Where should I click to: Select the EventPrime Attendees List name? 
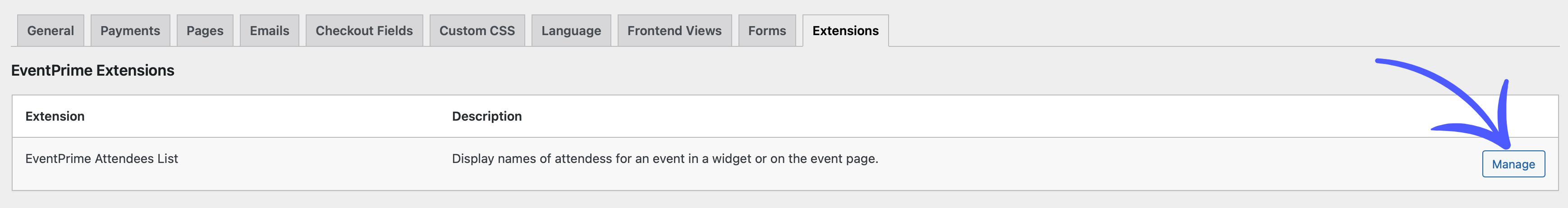101,159
